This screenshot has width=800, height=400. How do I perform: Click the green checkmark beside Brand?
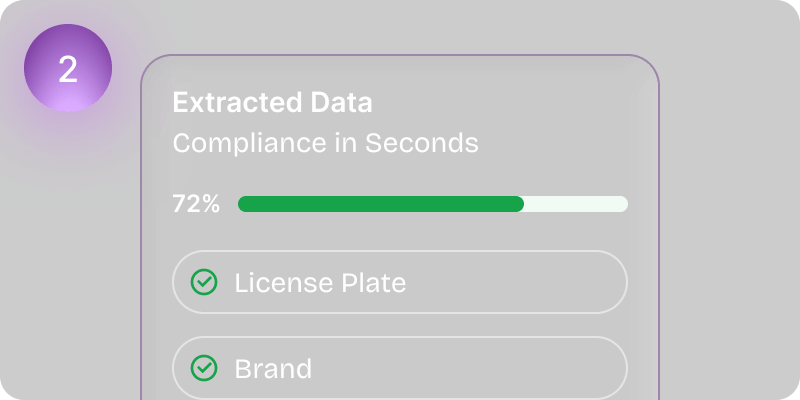coord(204,368)
